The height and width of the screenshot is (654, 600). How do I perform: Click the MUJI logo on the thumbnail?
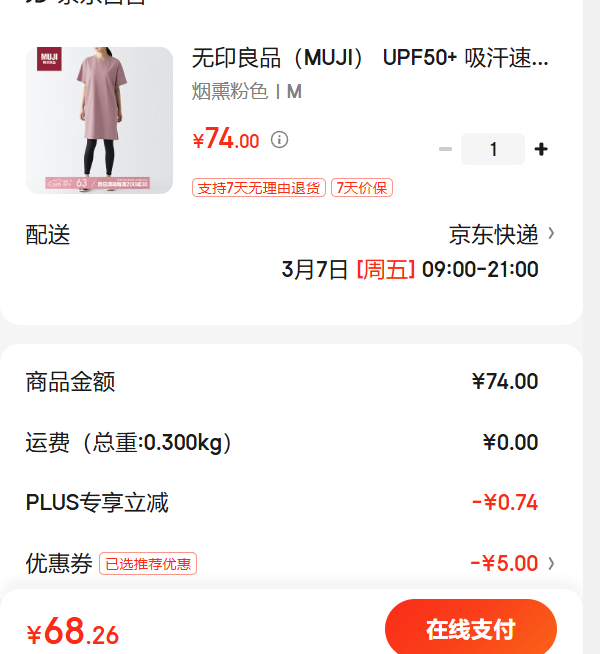point(49,59)
